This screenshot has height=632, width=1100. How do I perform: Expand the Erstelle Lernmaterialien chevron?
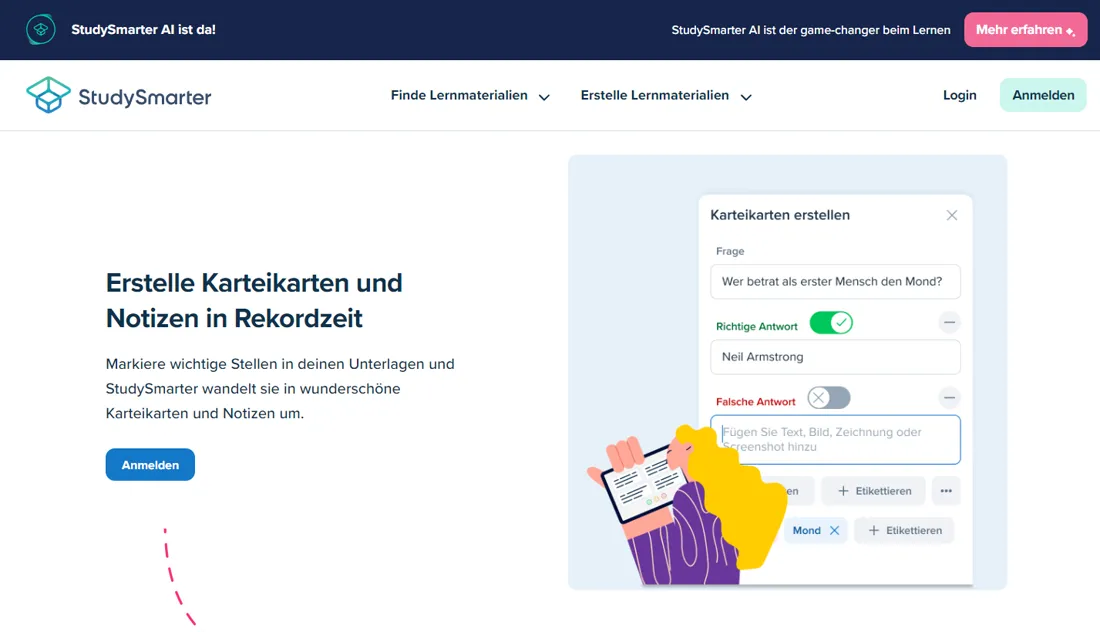[746, 97]
